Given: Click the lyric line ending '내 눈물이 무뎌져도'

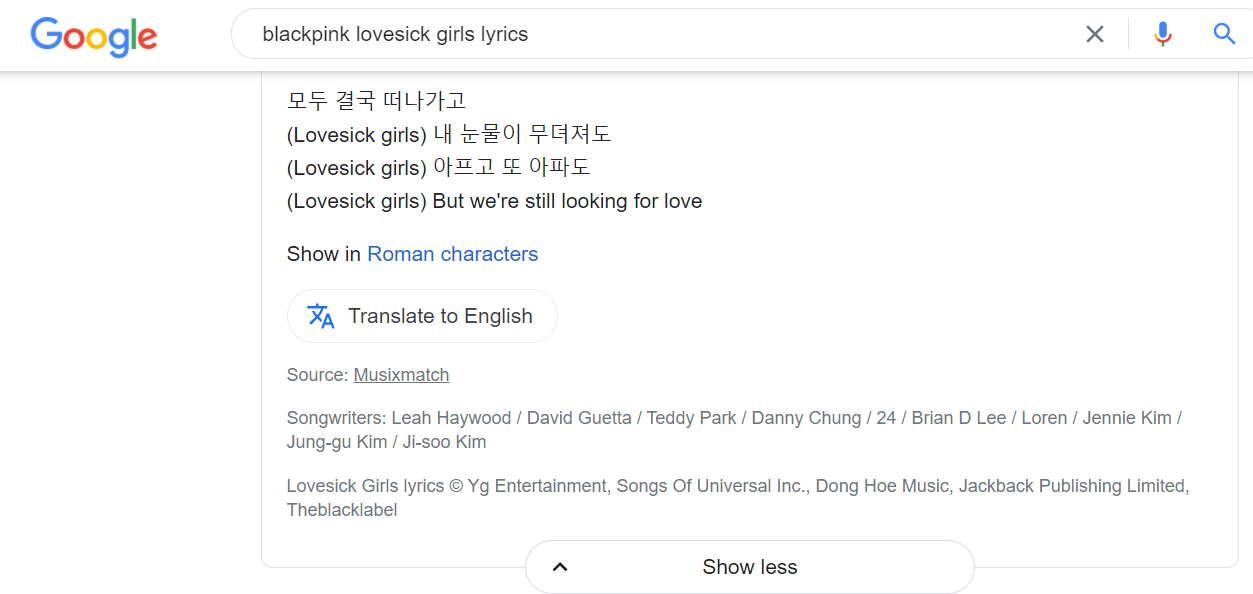Looking at the screenshot, I should tap(449, 134).
